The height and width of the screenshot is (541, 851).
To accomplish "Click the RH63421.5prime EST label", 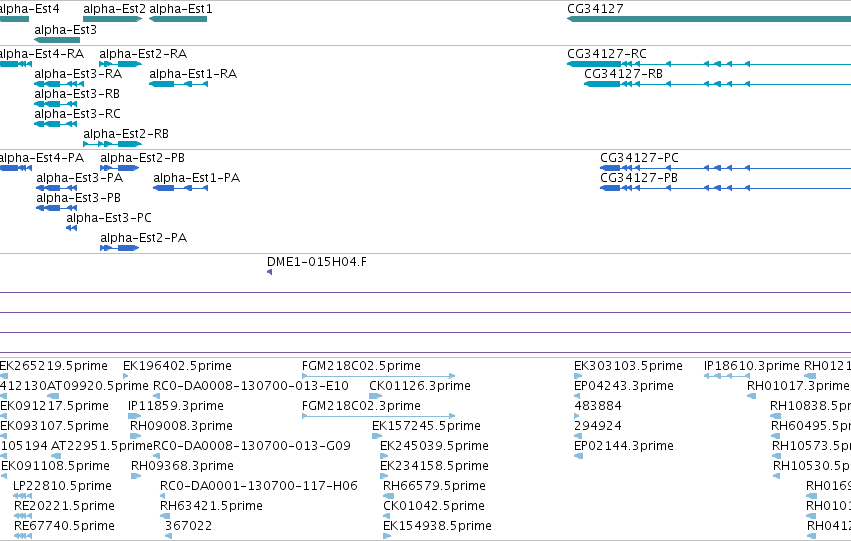I will 211,506.
